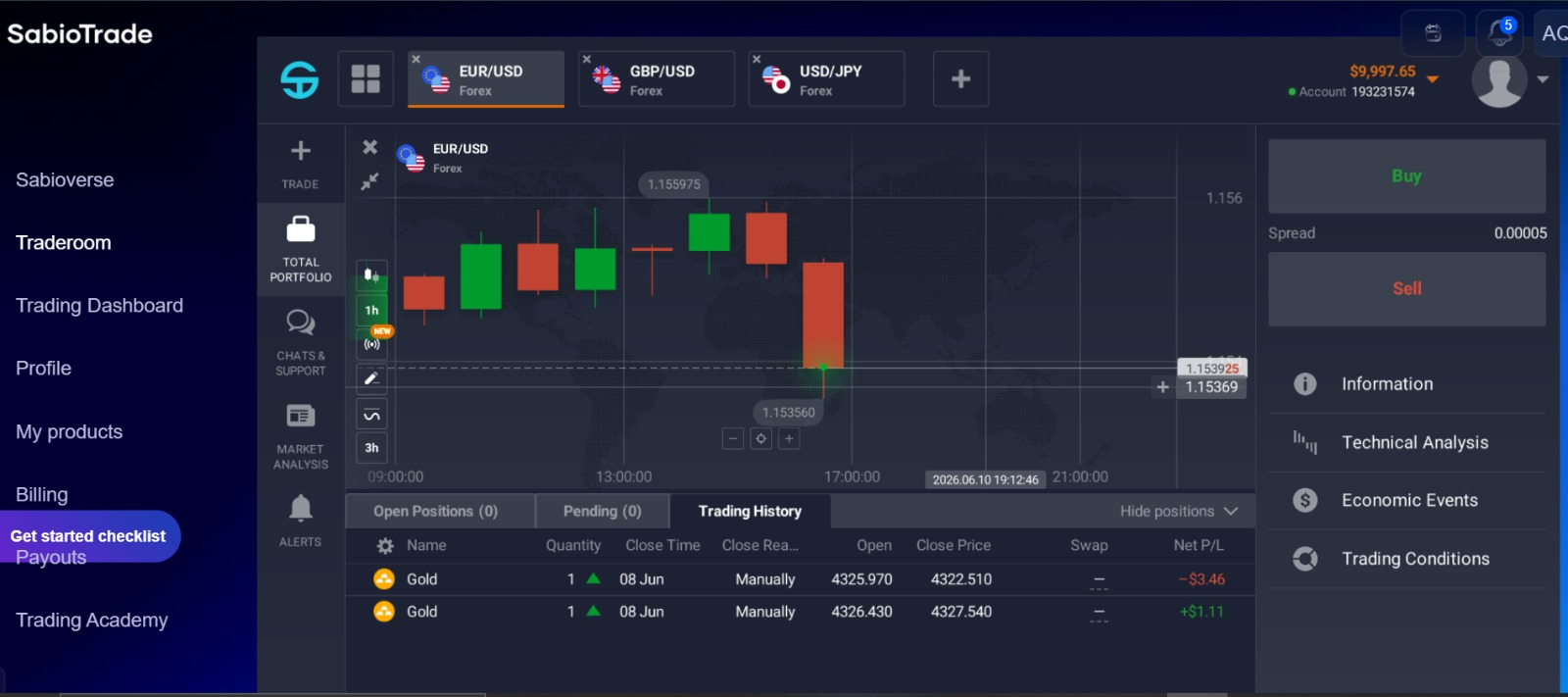Click the green Buy button
This screenshot has width=1568, height=697.
pyautogui.click(x=1406, y=176)
